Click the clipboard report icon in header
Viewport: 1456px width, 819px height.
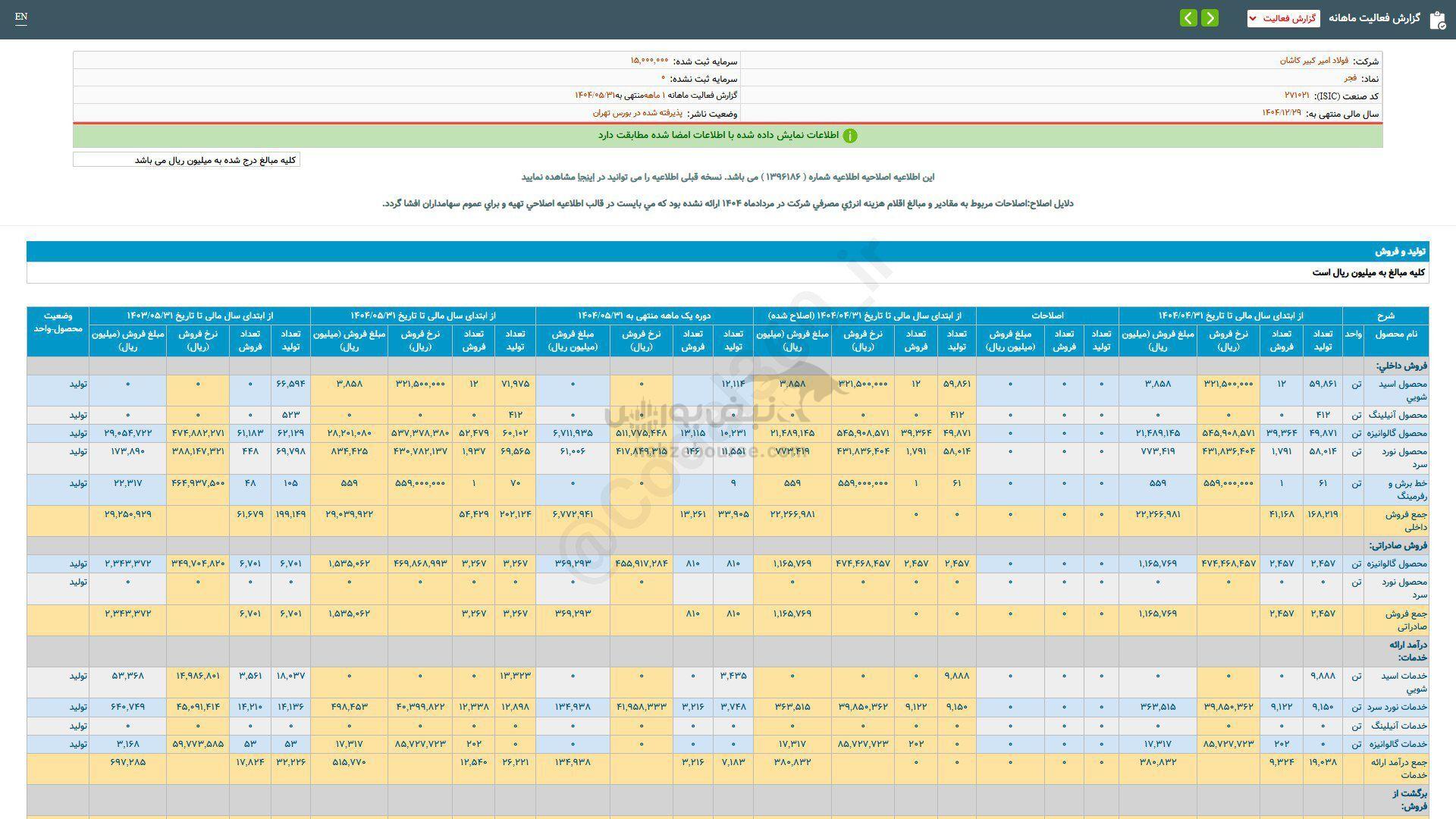tap(1437, 19)
